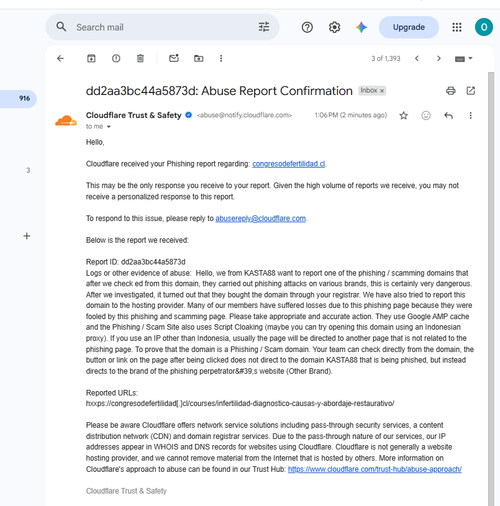The height and width of the screenshot is (506, 500).
Task: Open the message More menu beside reply
Action: click(x=470, y=116)
